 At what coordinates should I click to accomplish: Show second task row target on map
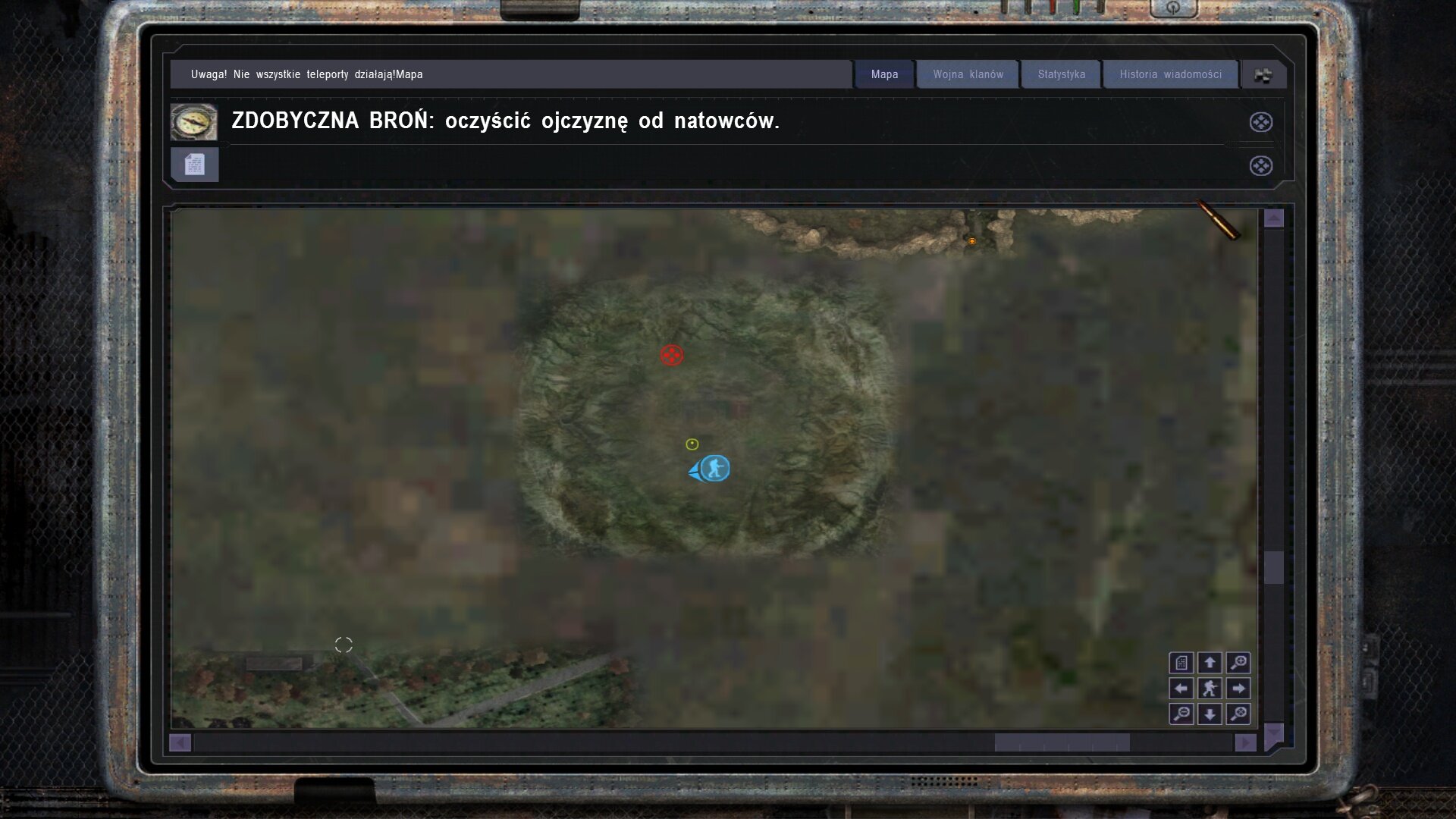(1260, 166)
